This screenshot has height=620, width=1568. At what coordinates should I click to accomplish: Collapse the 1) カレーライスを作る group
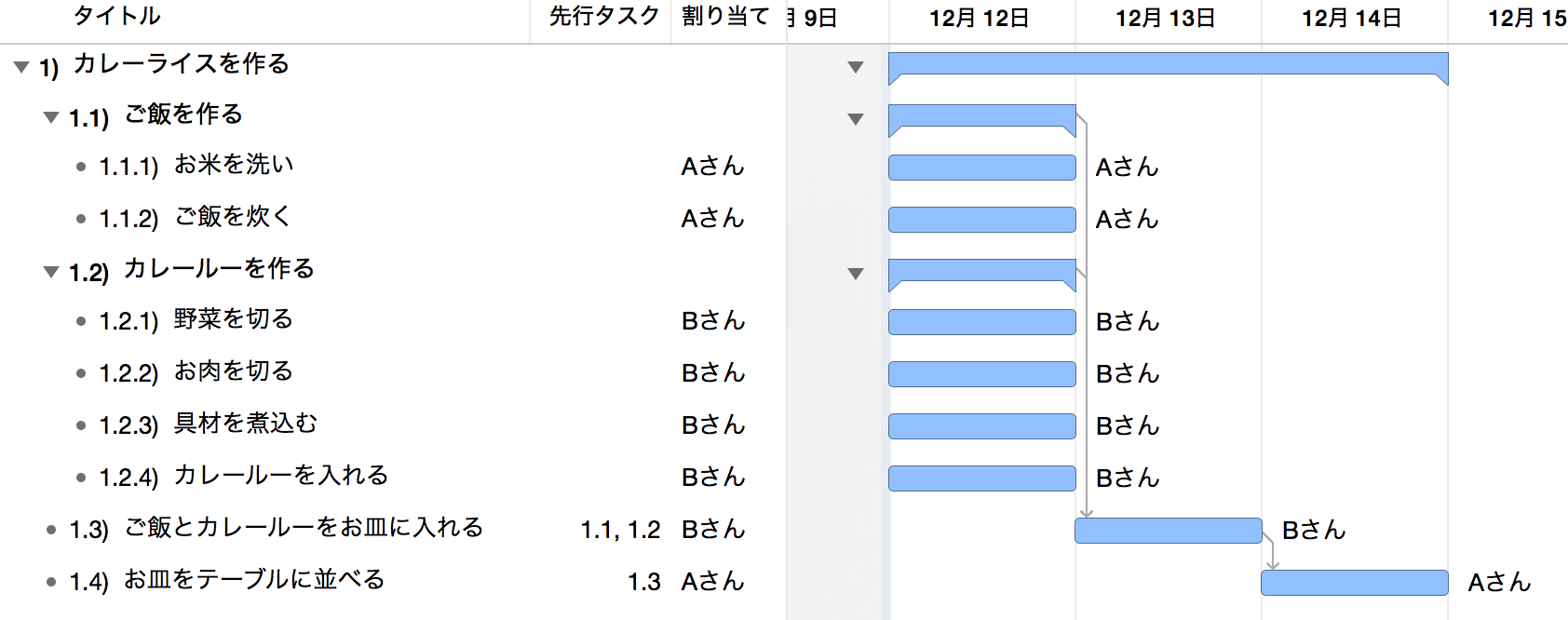21,67
